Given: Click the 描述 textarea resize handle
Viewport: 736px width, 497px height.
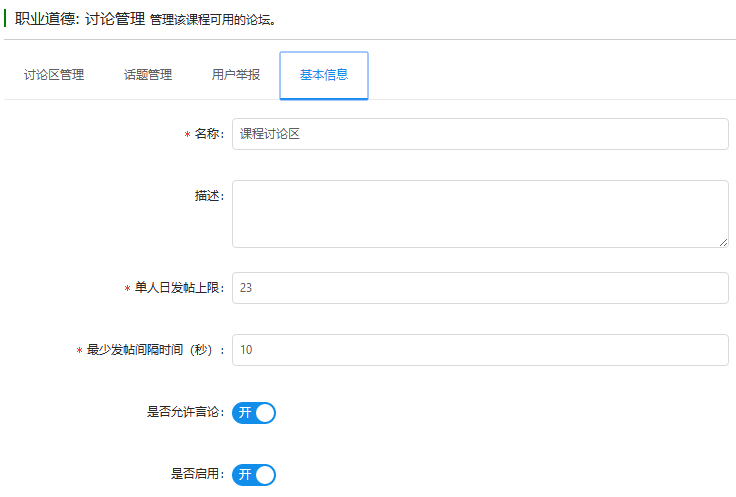Looking at the screenshot, I should (722, 241).
